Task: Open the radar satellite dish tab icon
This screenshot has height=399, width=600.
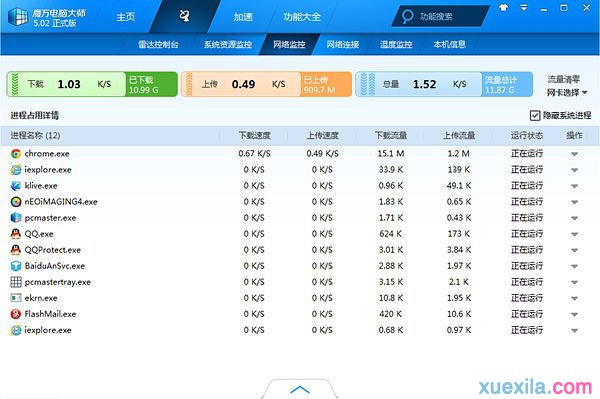Action: coord(184,16)
